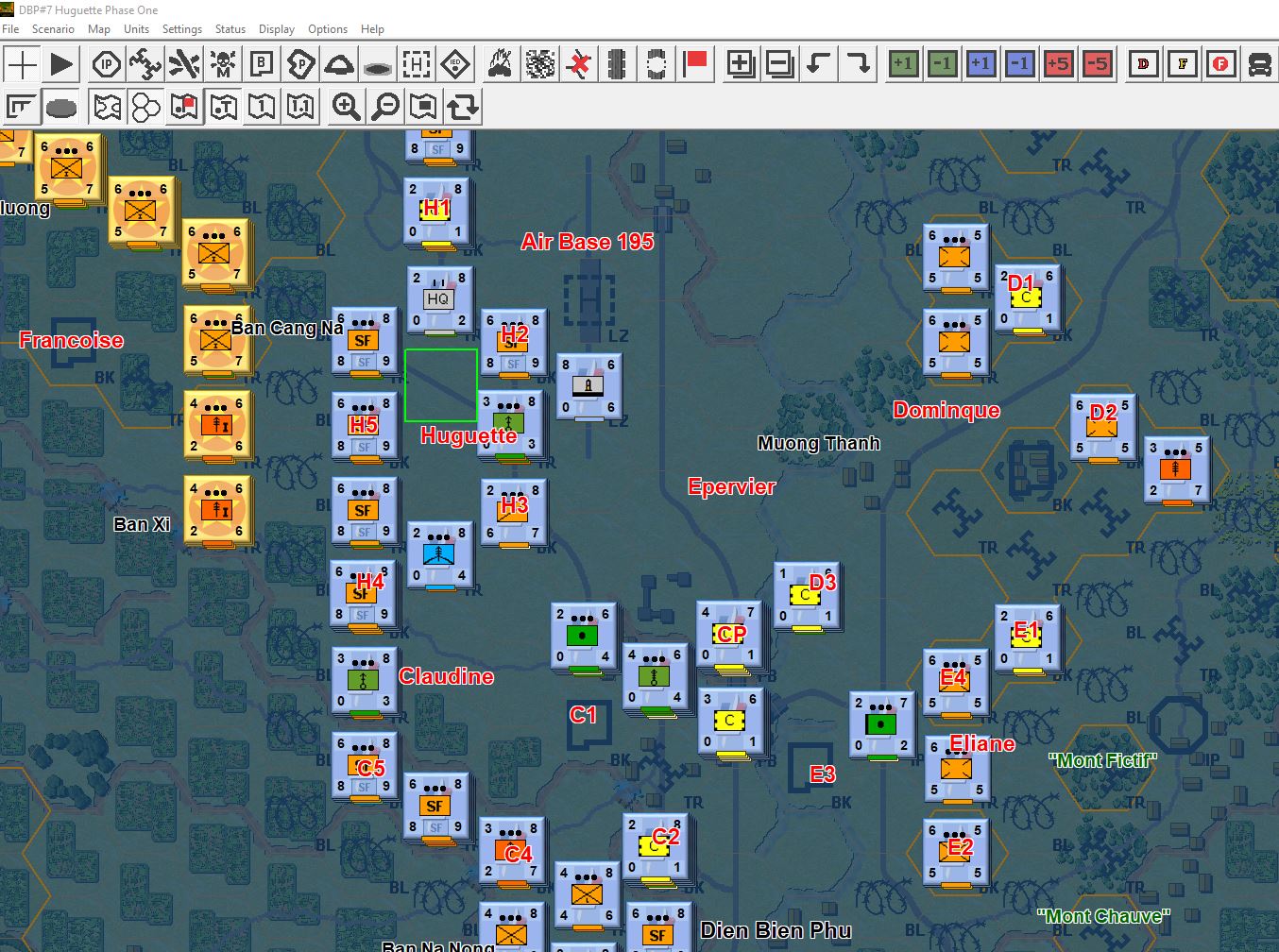Open the Display menu

[277, 29]
